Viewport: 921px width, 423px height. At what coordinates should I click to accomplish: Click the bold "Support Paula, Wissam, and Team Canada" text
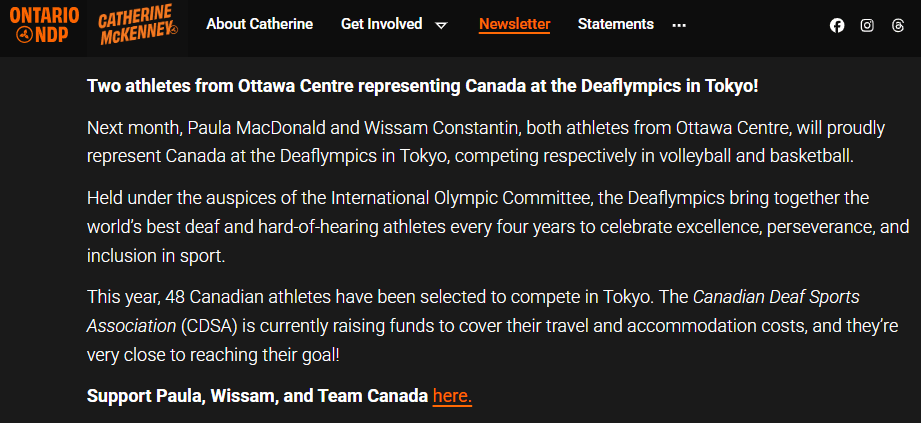click(x=257, y=396)
